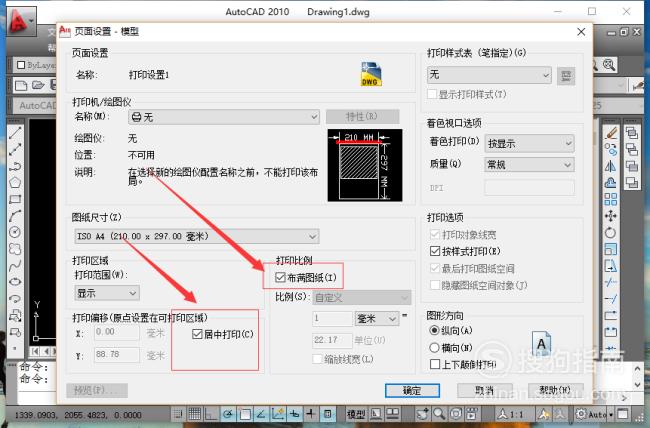Viewport: 650px width, 428px height.
Task: Select the Arc tool in draw toolbar
Action: pyautogui.click(x=15, y=216)
